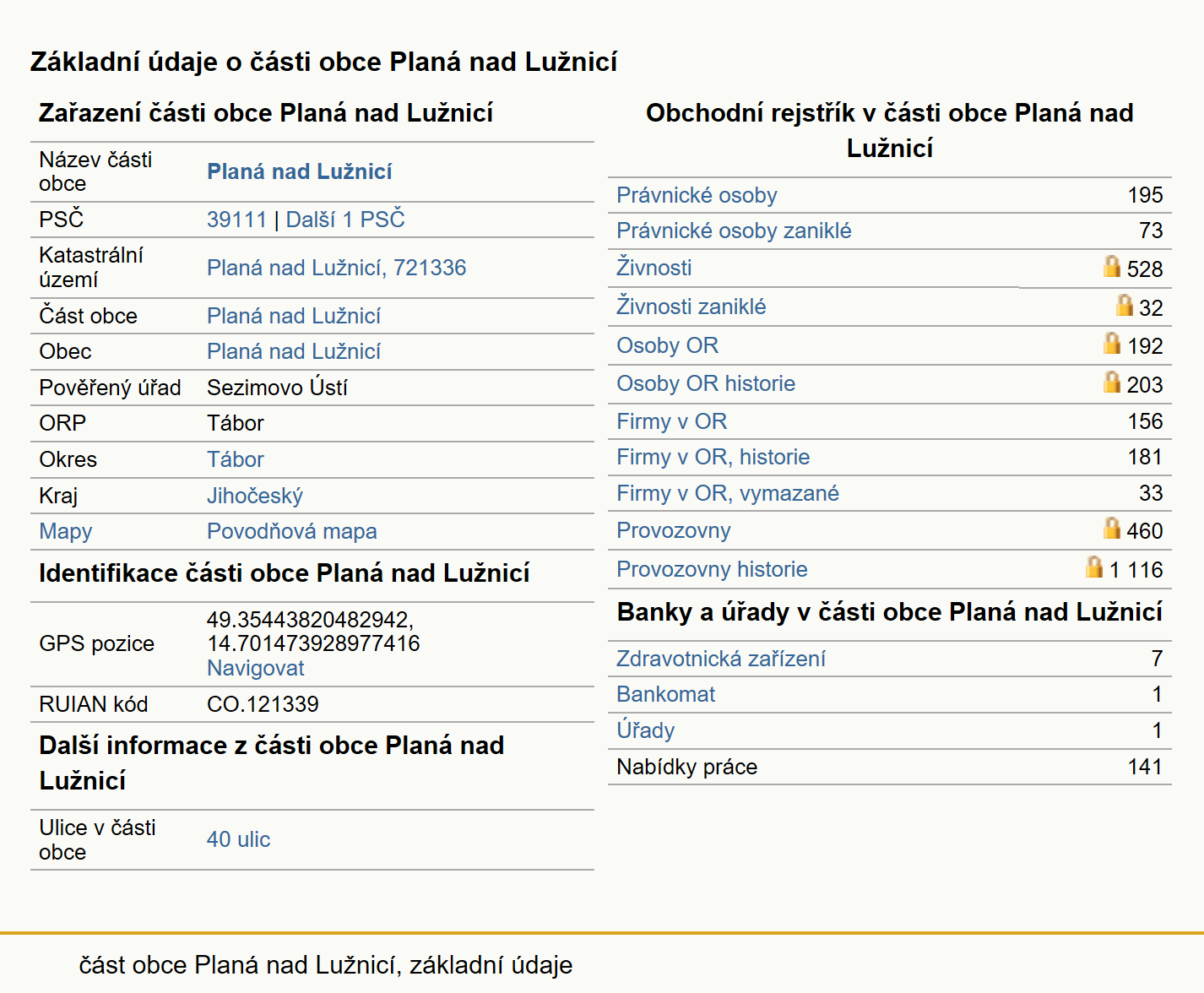Click the lock icon in Provozovny historie row
The image size is (1204, 993).
(x=1094, y=567)
